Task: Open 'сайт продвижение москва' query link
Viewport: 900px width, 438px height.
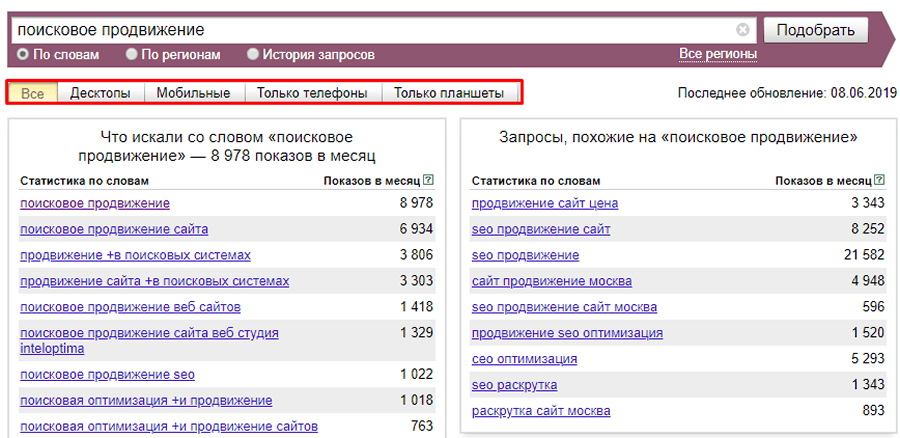Action: (x=551, y=281)
